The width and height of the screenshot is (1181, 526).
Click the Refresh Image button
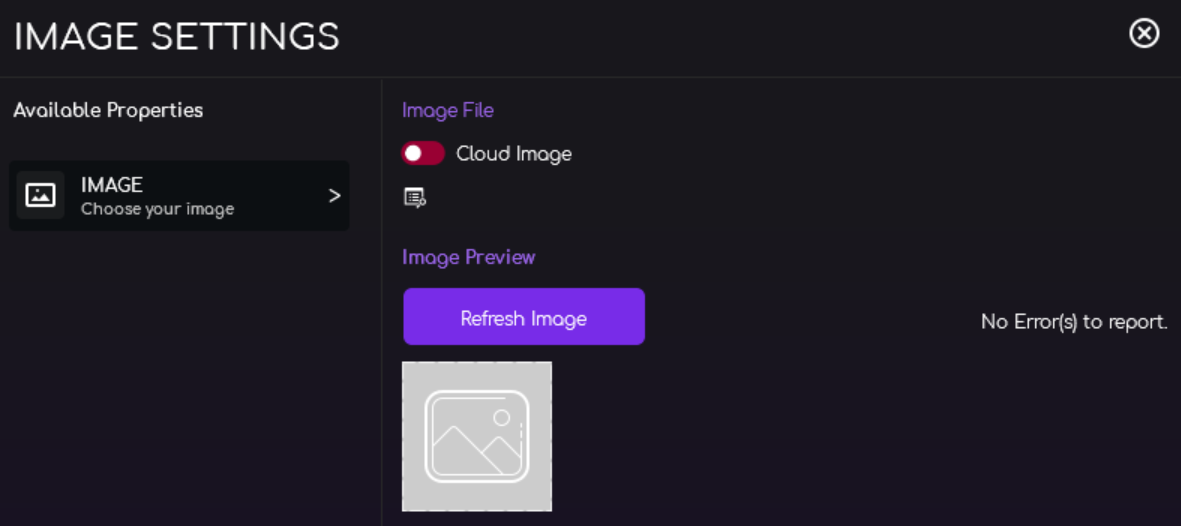524,317
